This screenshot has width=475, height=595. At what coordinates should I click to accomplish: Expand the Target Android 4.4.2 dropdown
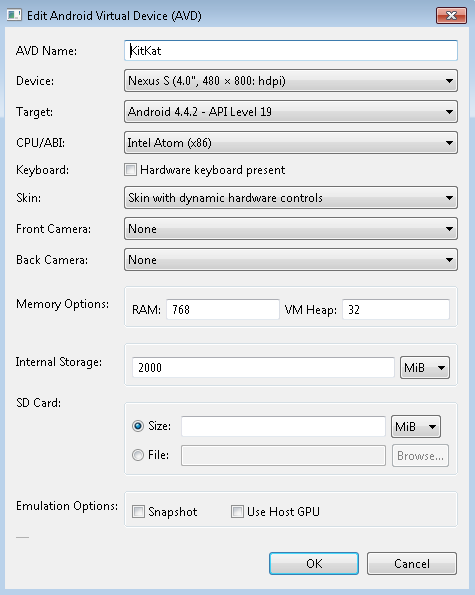pyautogui.click(x=291, y=112)
